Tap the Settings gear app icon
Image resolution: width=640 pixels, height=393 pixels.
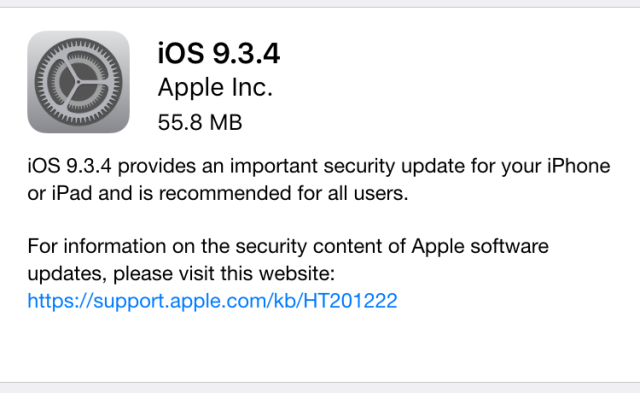click(x=78, y=82)
